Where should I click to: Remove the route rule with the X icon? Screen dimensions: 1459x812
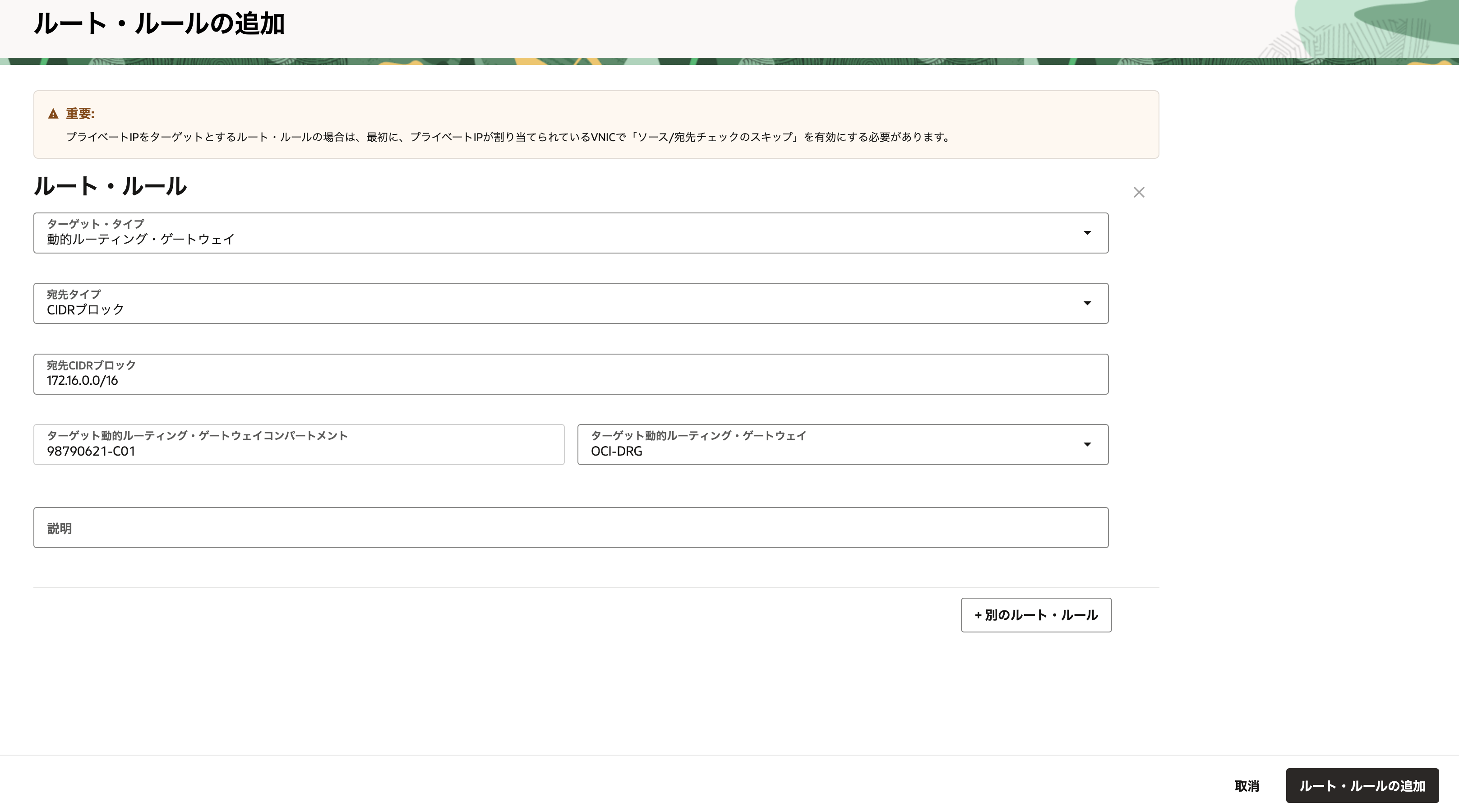coord(1138,193)
